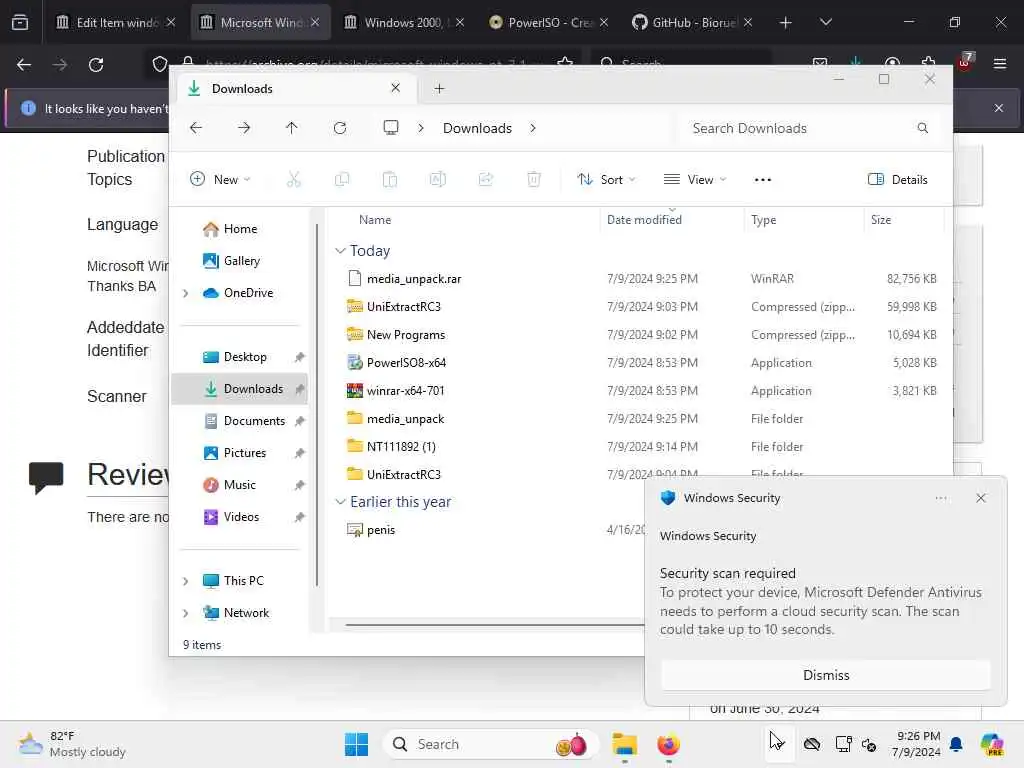Viewport: 1024px width, 768px height.
Task: Expand the This PC tree node
Action: 185,581
